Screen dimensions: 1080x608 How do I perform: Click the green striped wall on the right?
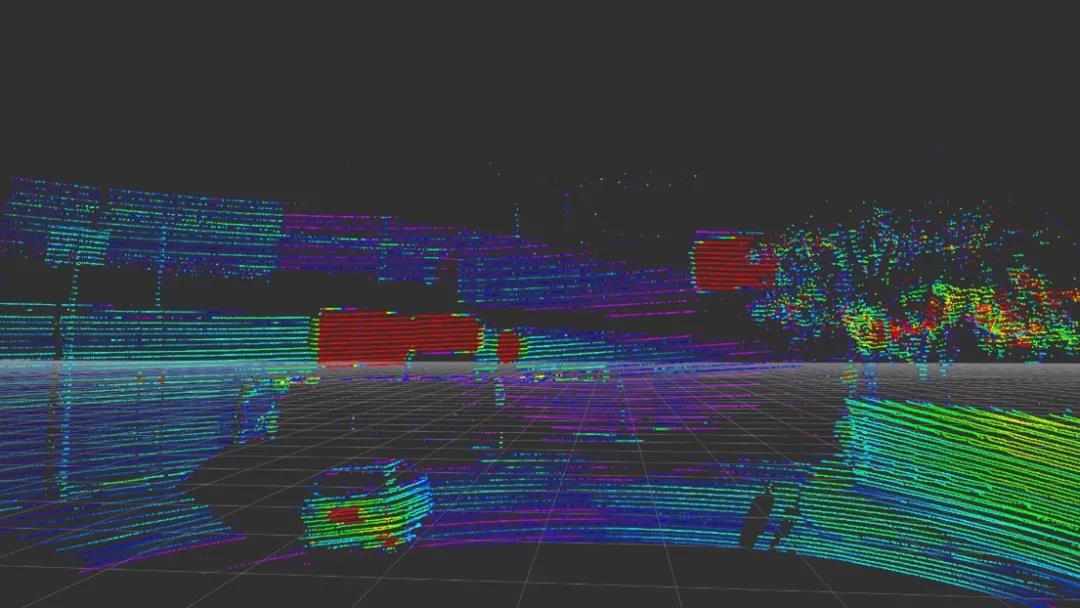pos(964,482)
